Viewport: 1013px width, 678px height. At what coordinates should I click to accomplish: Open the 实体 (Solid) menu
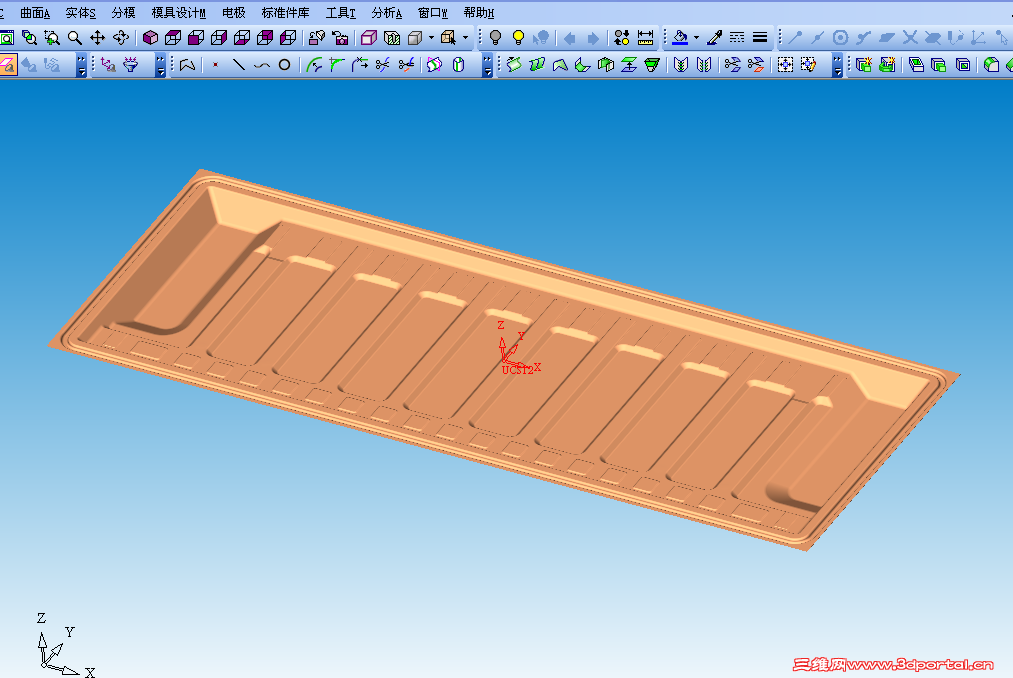80,13
